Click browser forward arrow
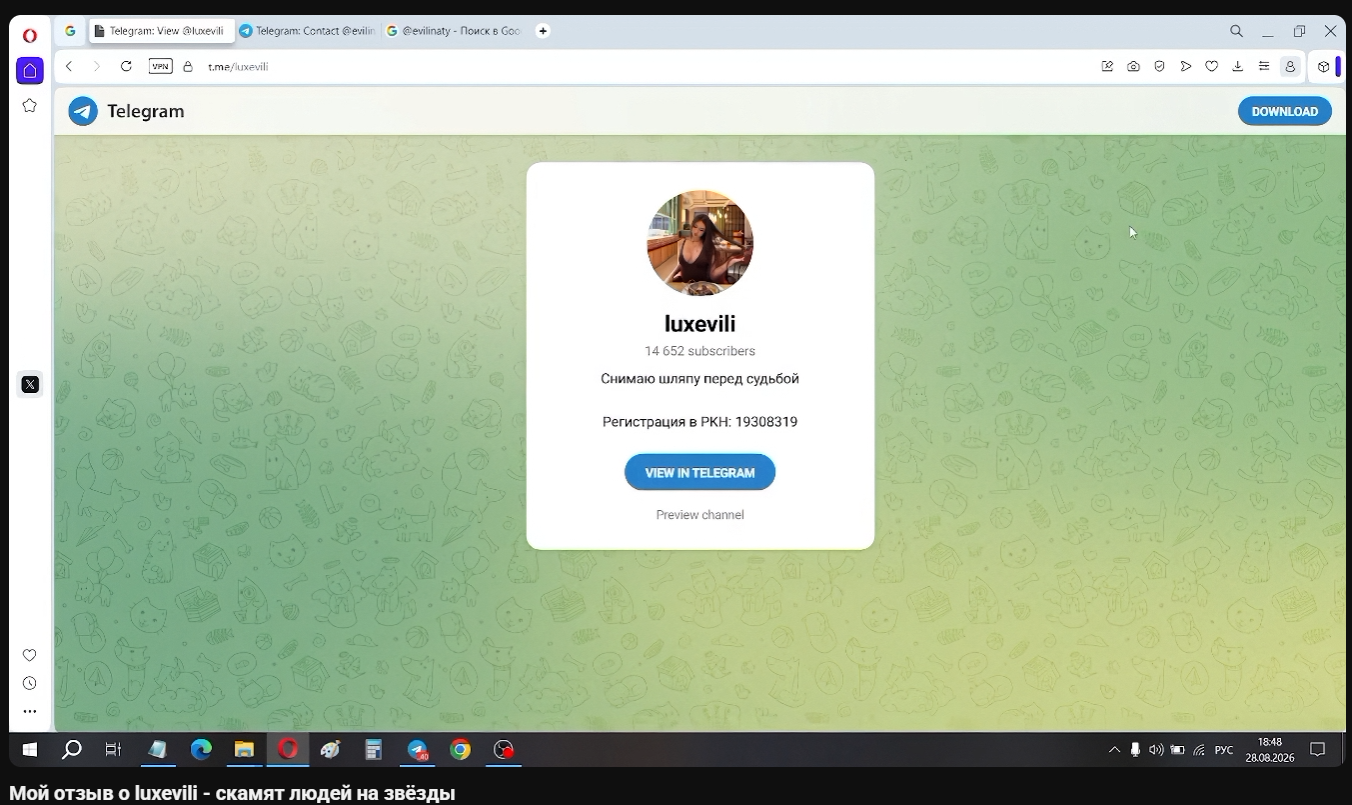1352x805 pixels. 97,66
